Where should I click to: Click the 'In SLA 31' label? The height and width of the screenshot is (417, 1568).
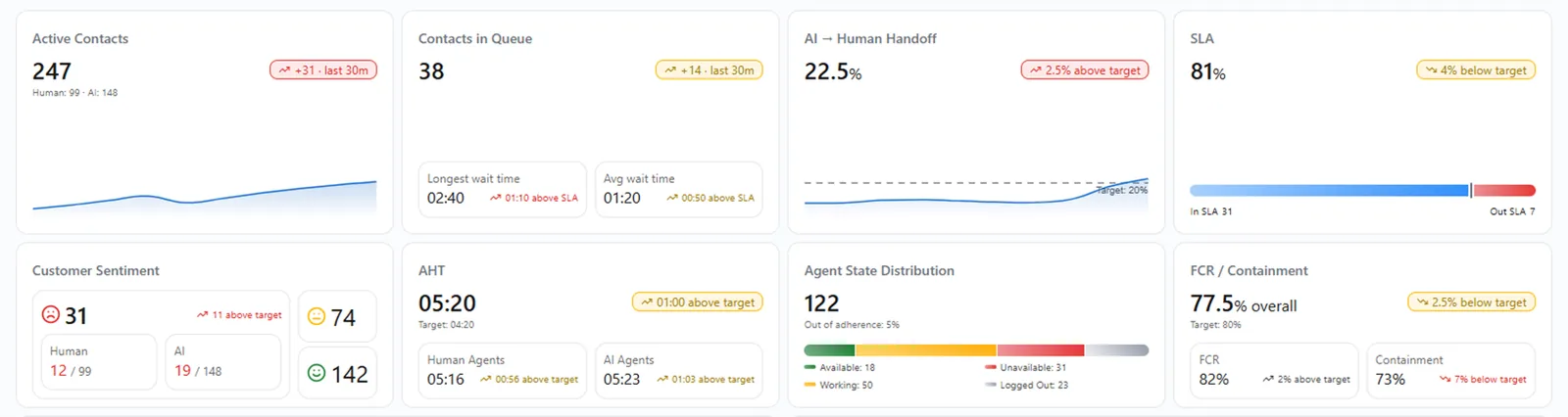(1211, 211)
